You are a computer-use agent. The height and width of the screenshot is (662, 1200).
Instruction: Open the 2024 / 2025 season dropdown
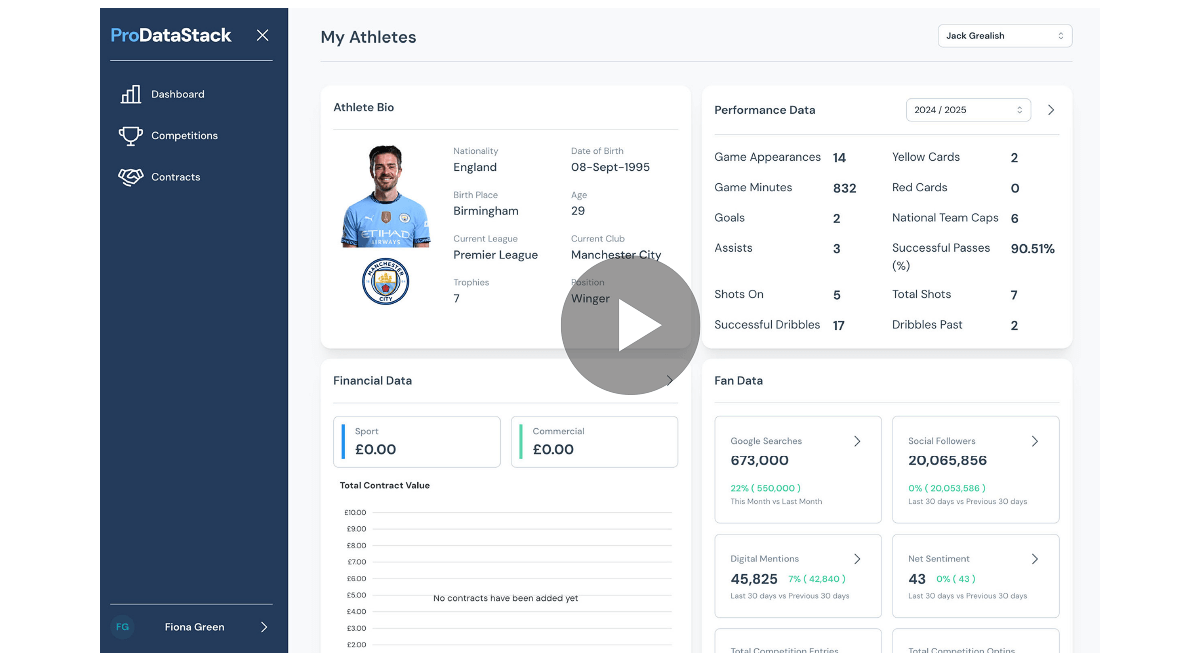click(967, 110)
